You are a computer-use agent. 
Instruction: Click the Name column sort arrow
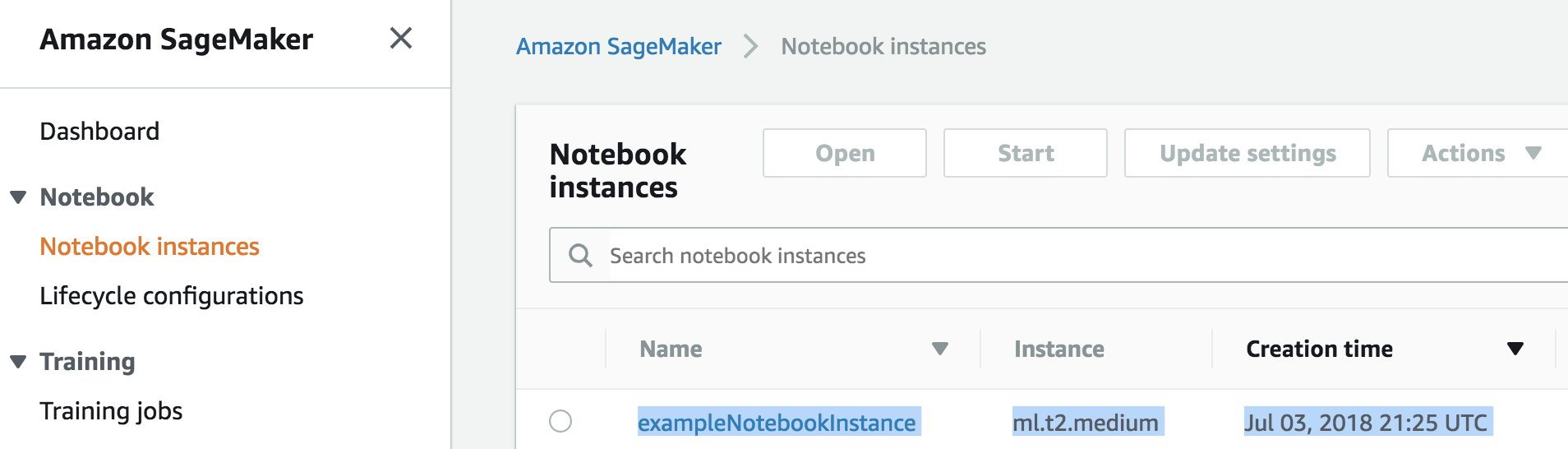coord(940,349)
